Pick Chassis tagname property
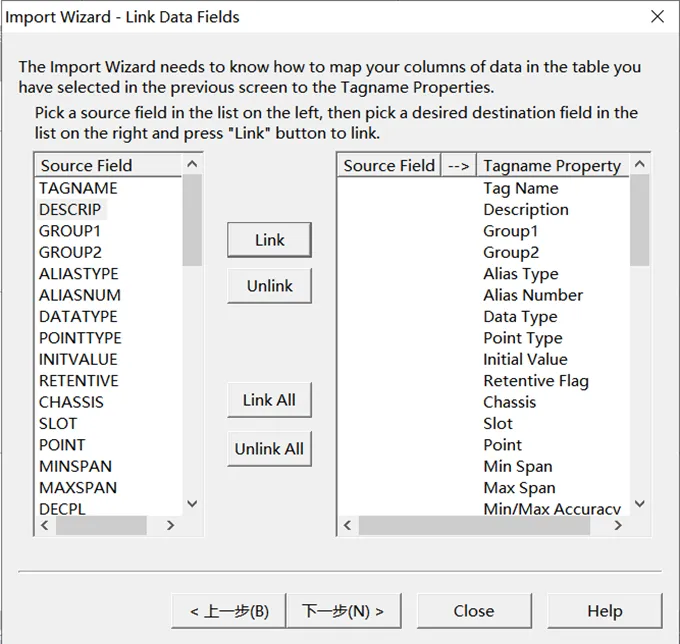680x644 pixels. (x=510, y=402)
